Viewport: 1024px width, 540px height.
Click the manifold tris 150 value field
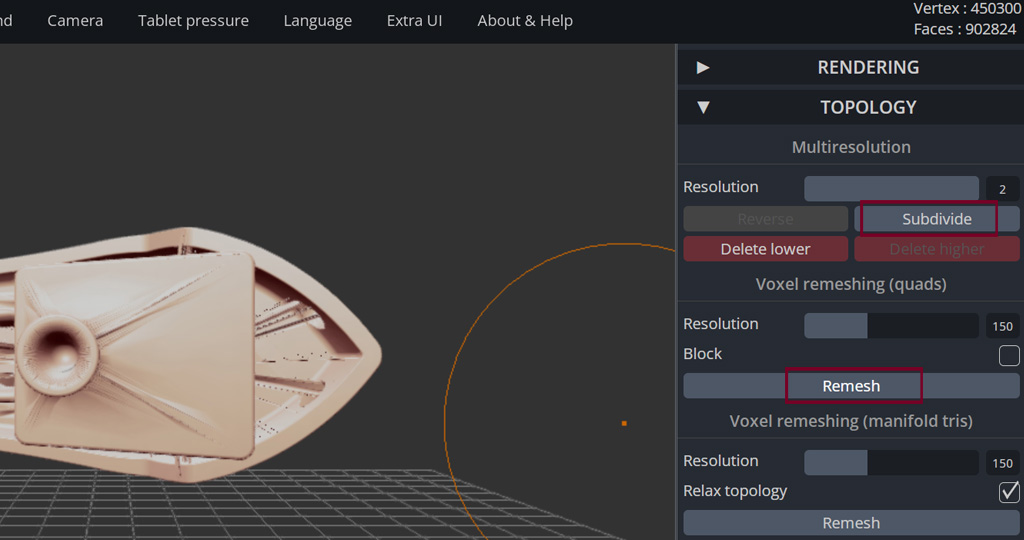click(1002, 463)
